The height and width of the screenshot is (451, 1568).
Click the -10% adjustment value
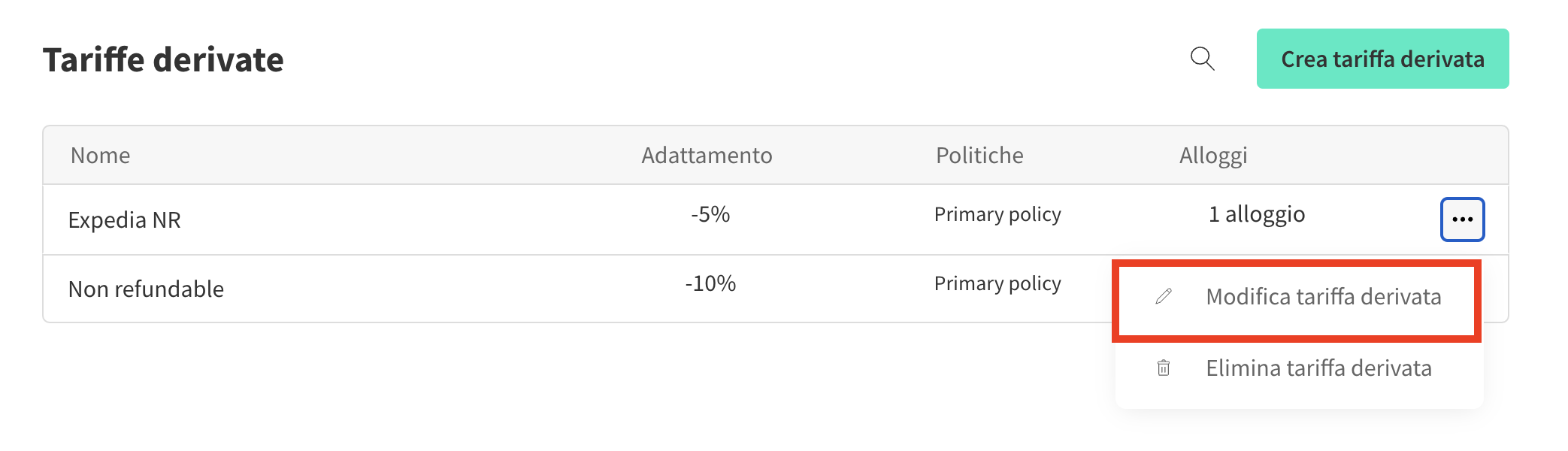pyautogui.click(x=710, y=283)
